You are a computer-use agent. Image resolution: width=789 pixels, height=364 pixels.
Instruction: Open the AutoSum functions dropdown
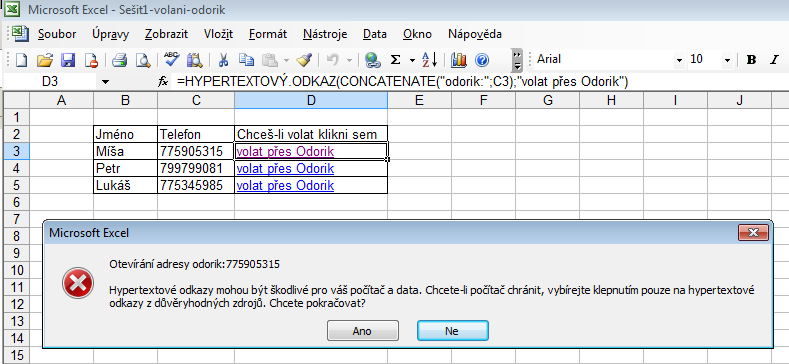click(412, 60)
